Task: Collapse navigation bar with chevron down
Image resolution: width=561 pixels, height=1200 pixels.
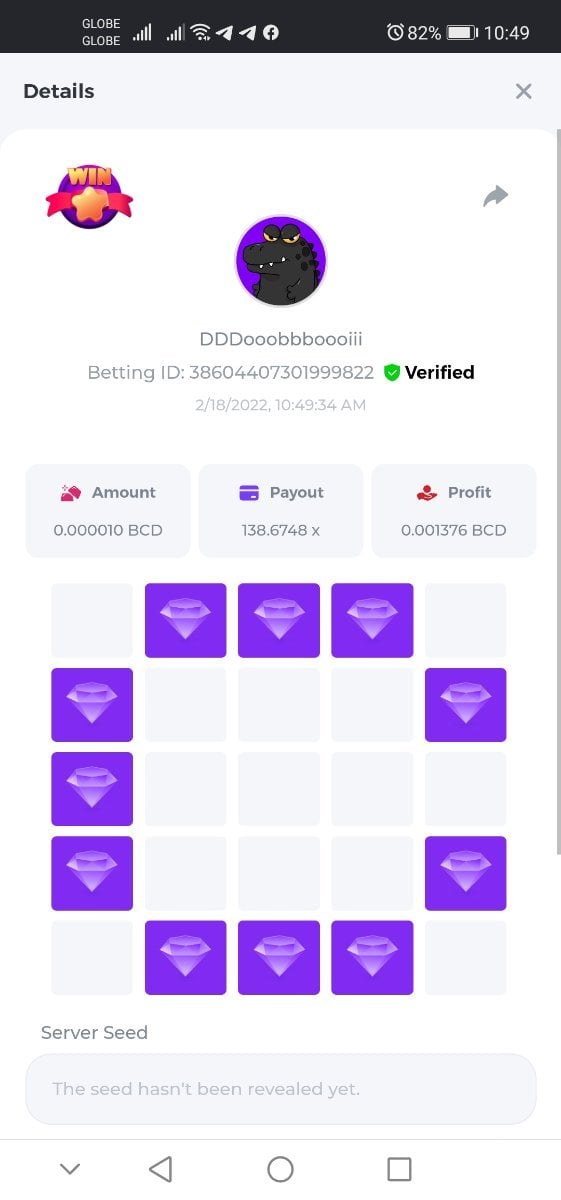Action: pos(70,1169)
